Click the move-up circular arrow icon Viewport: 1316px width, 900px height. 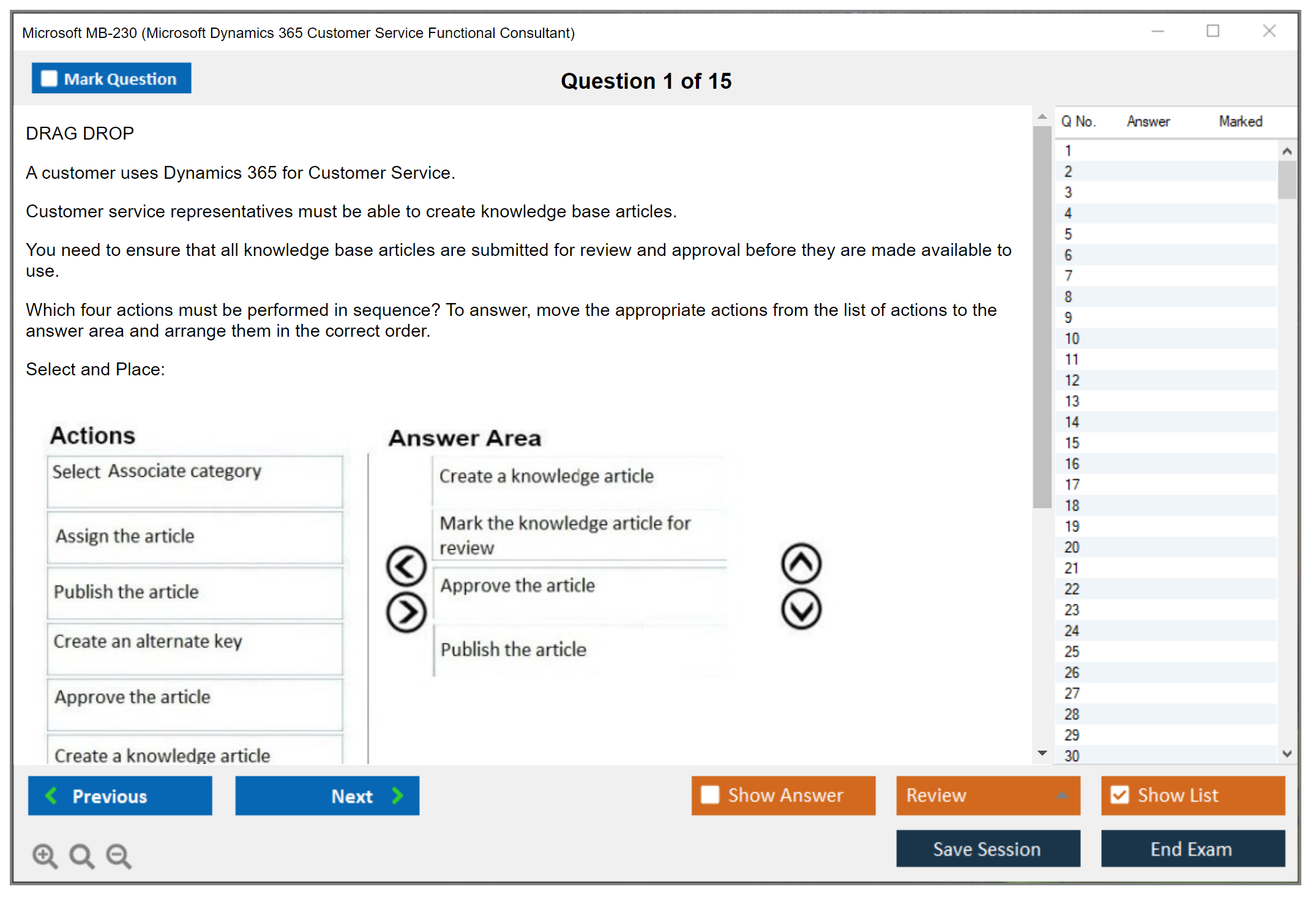(801, 563)
